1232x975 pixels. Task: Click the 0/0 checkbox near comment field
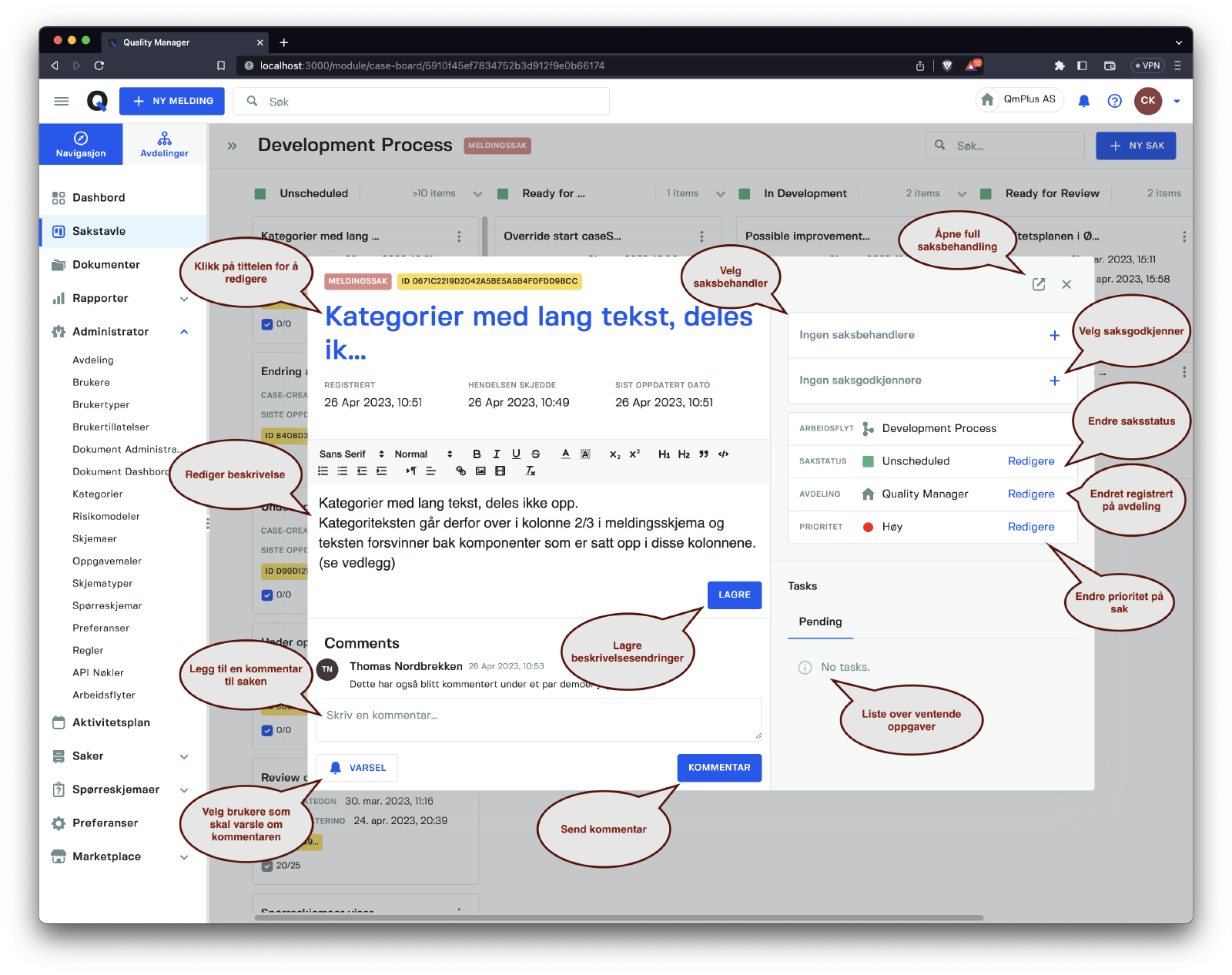[267, 730]
